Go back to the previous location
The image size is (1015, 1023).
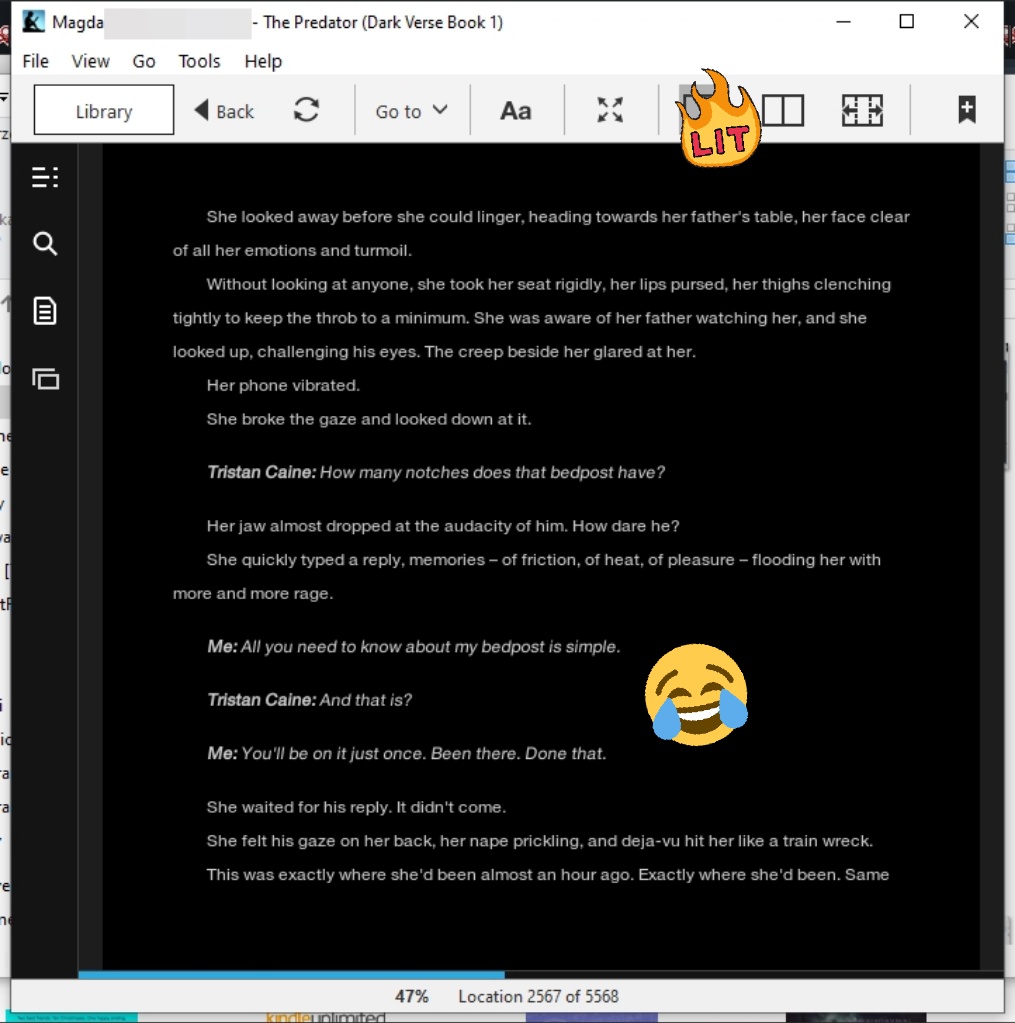coord(224,111)
